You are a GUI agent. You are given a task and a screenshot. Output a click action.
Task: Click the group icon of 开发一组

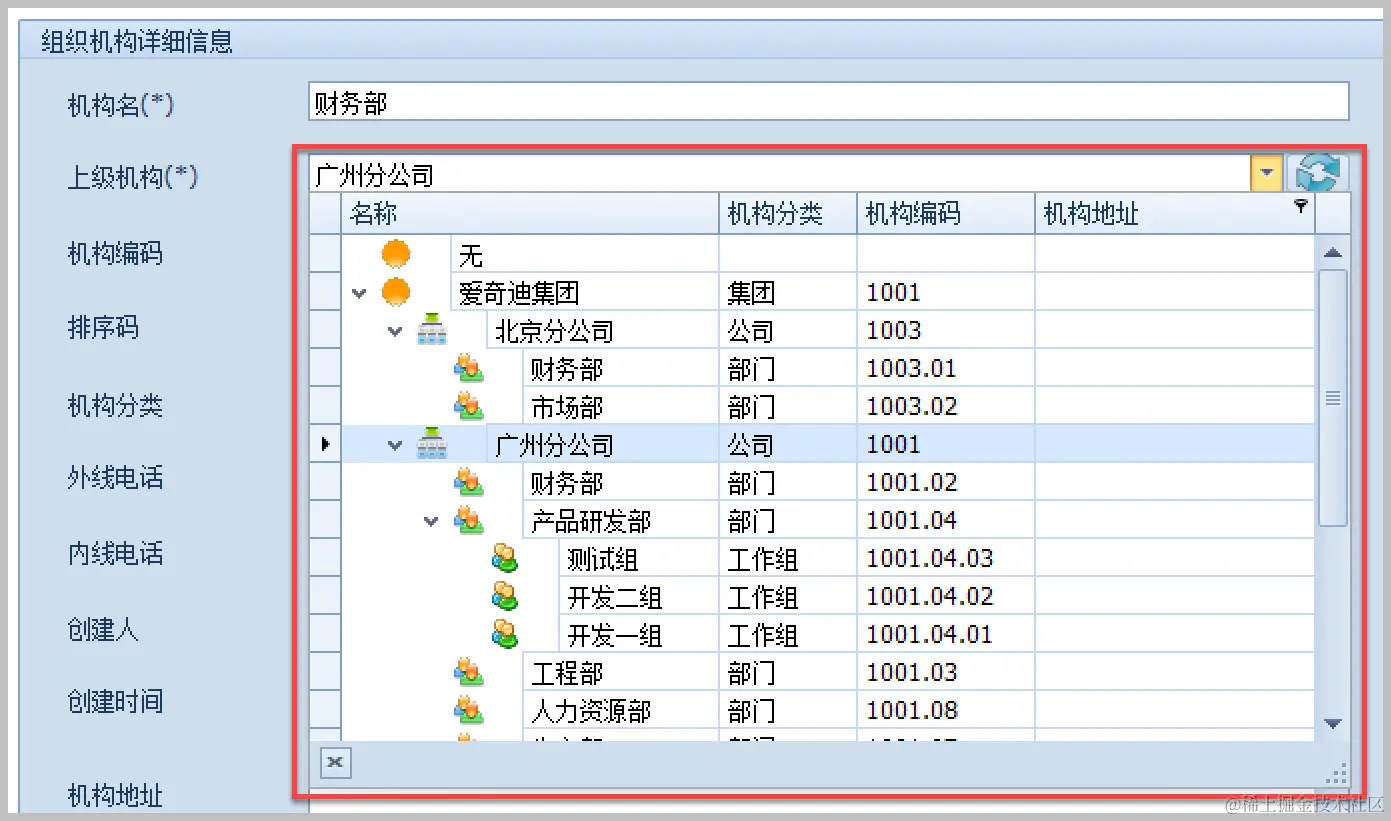click(x=505, y=634)
